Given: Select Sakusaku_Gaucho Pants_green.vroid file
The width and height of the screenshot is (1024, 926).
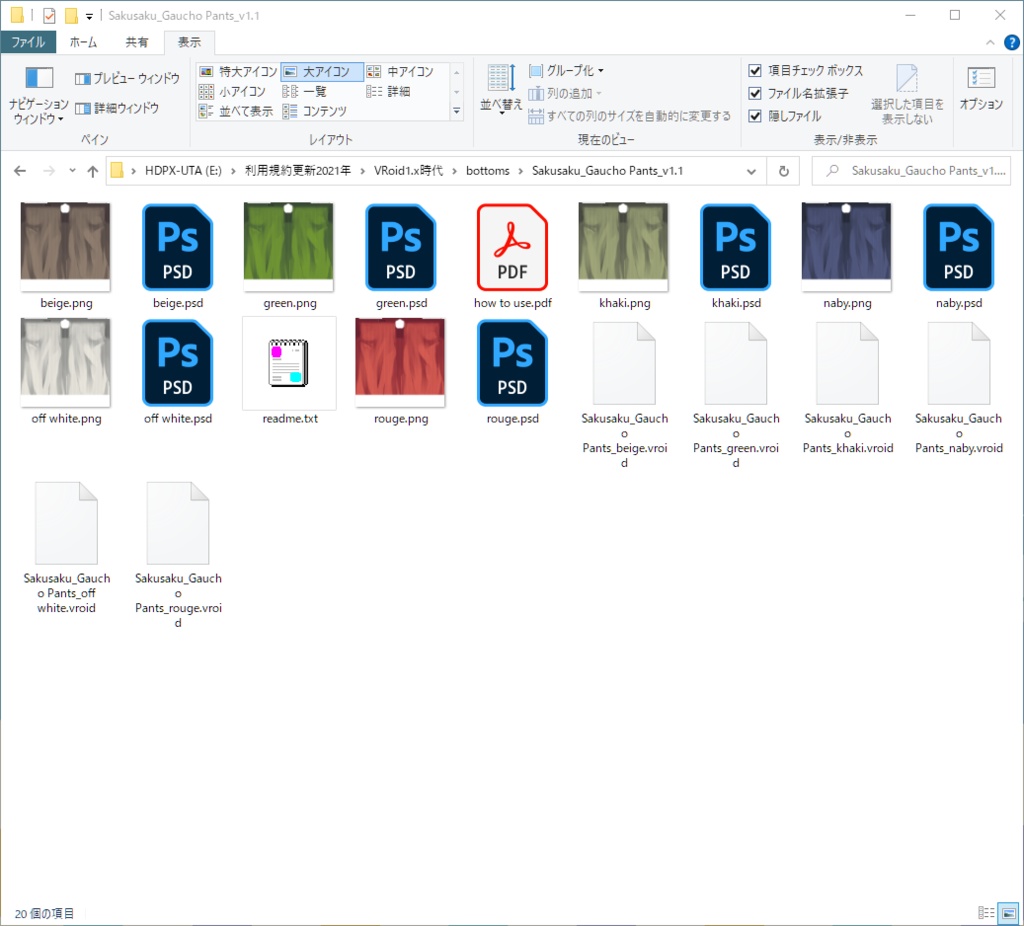Looking at the screenshot, I should [x=736, y=394].
